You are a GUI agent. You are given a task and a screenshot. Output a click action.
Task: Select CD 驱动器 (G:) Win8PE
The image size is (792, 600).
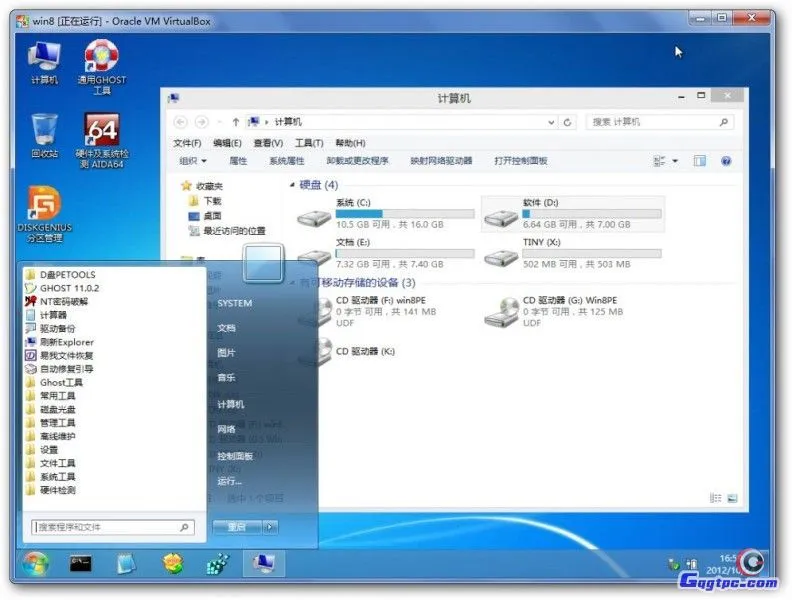[554, 311]
